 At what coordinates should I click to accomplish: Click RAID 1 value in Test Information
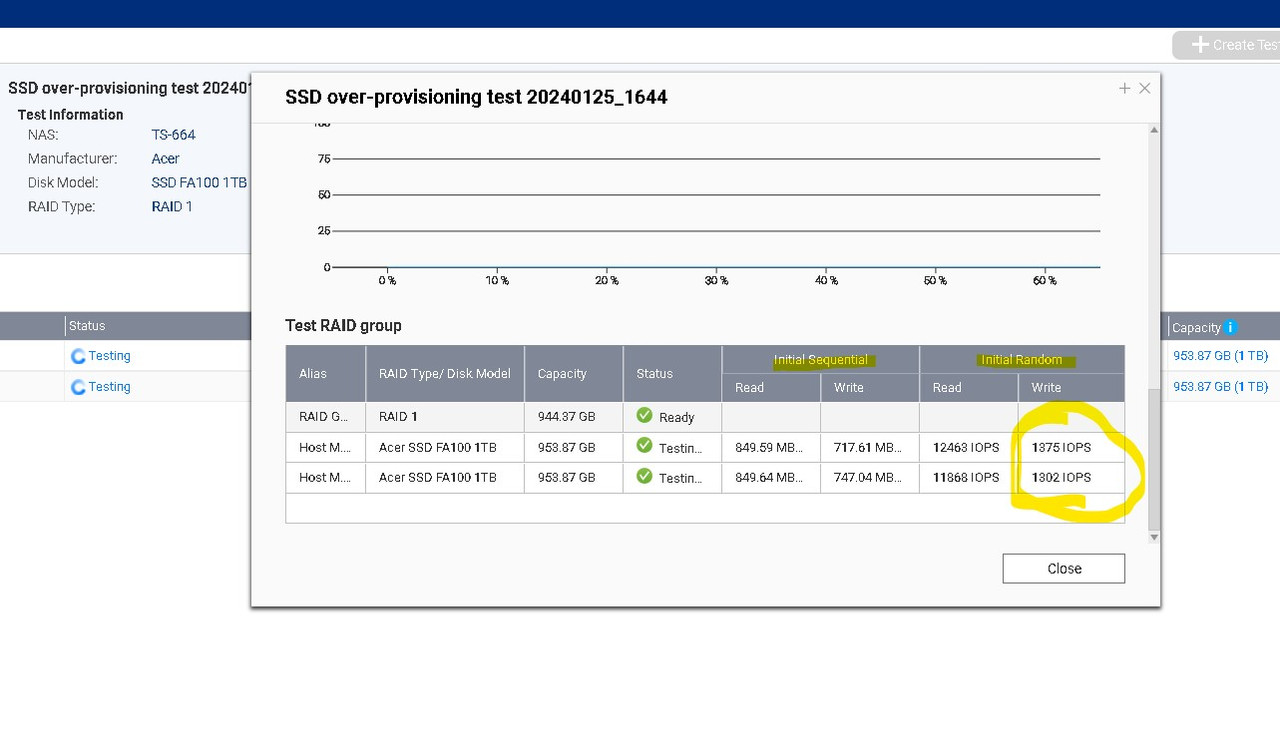click(x=172, y=207)
